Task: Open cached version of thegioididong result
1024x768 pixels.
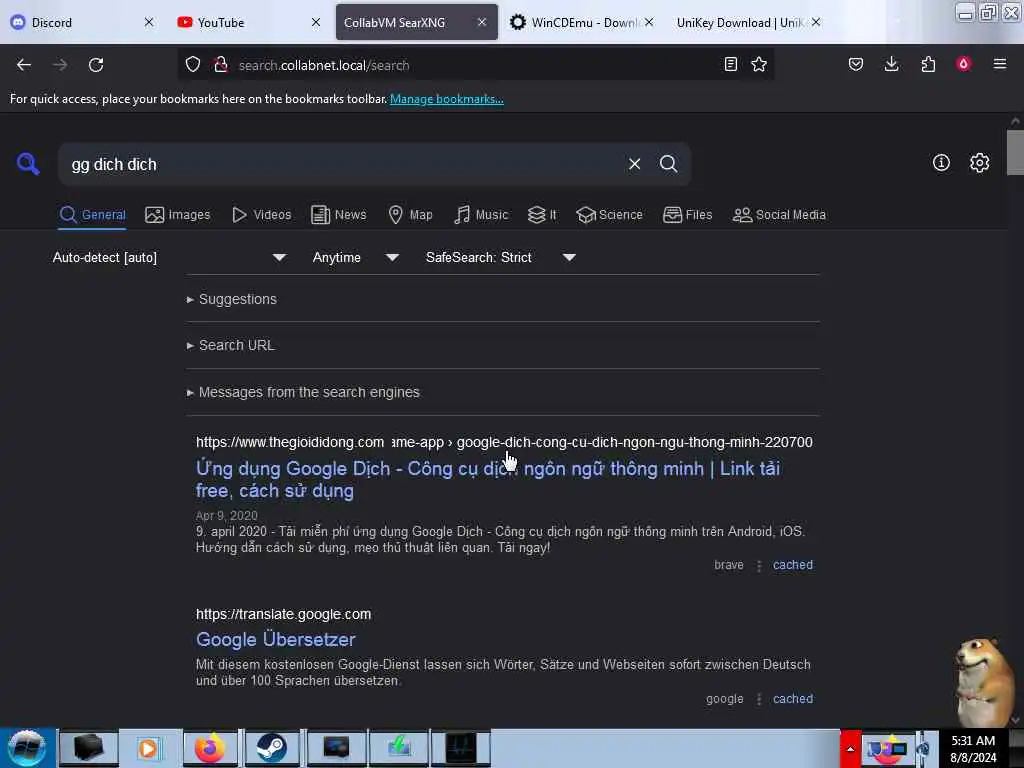Action: [793, 565]
